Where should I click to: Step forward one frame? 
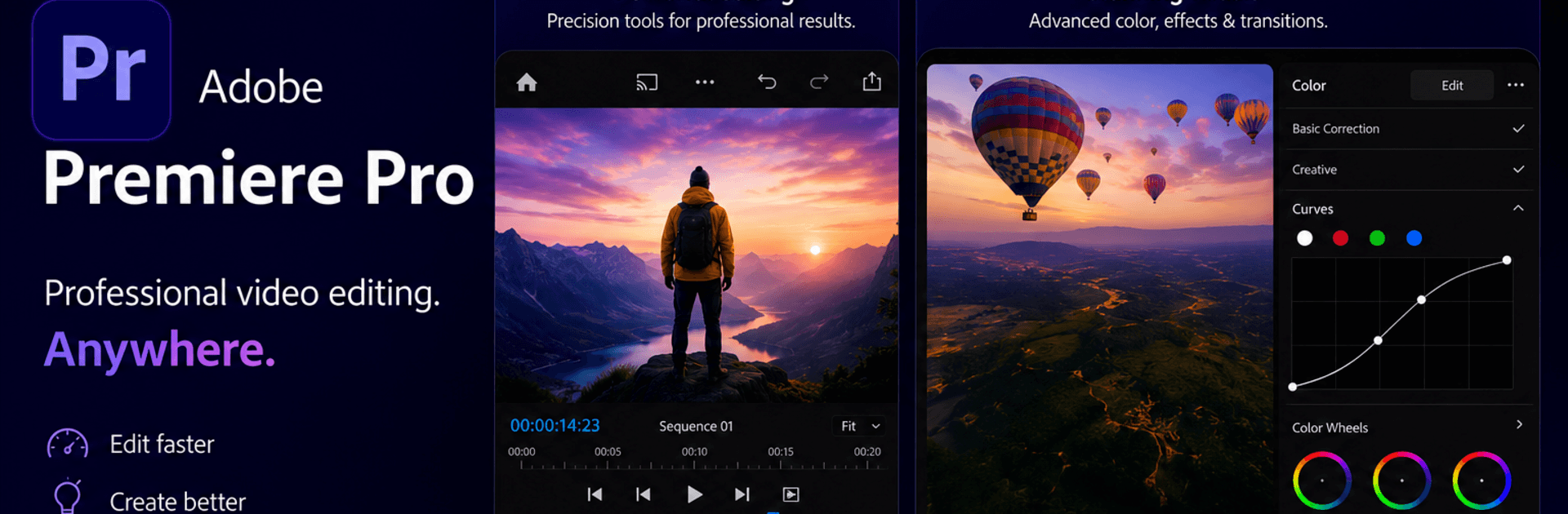[742, 494]
